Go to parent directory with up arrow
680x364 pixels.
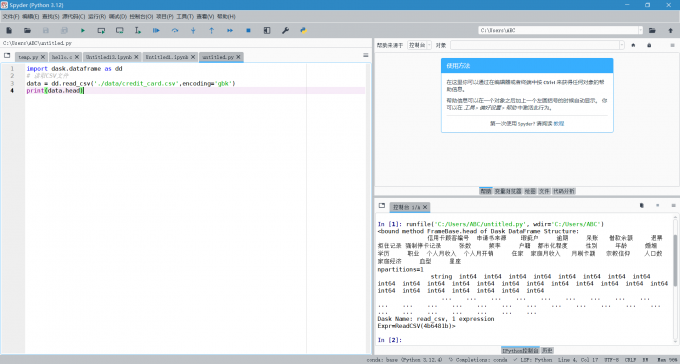click(x=670, y=30)
